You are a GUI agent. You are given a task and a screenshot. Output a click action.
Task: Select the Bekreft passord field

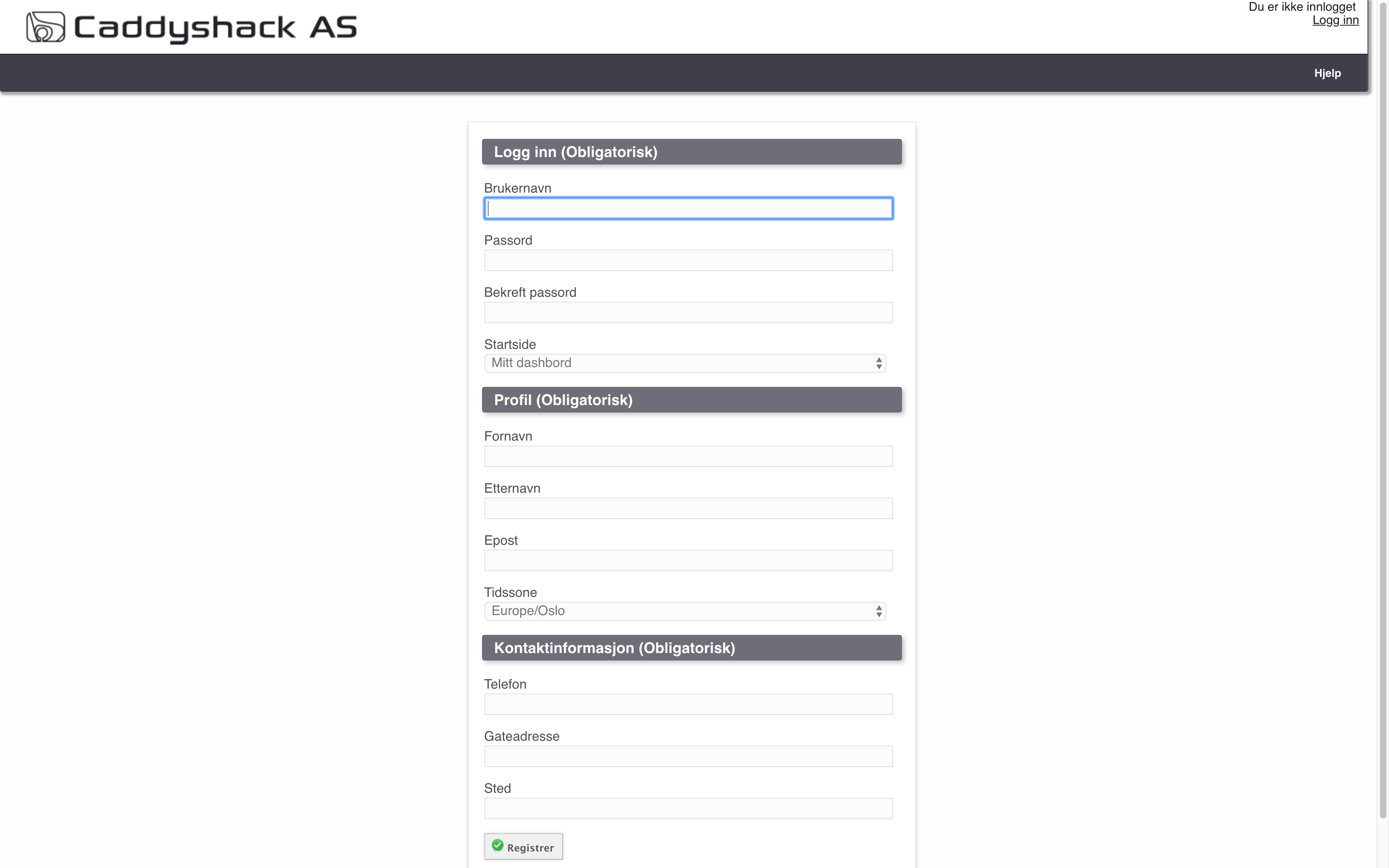(688, 313)
